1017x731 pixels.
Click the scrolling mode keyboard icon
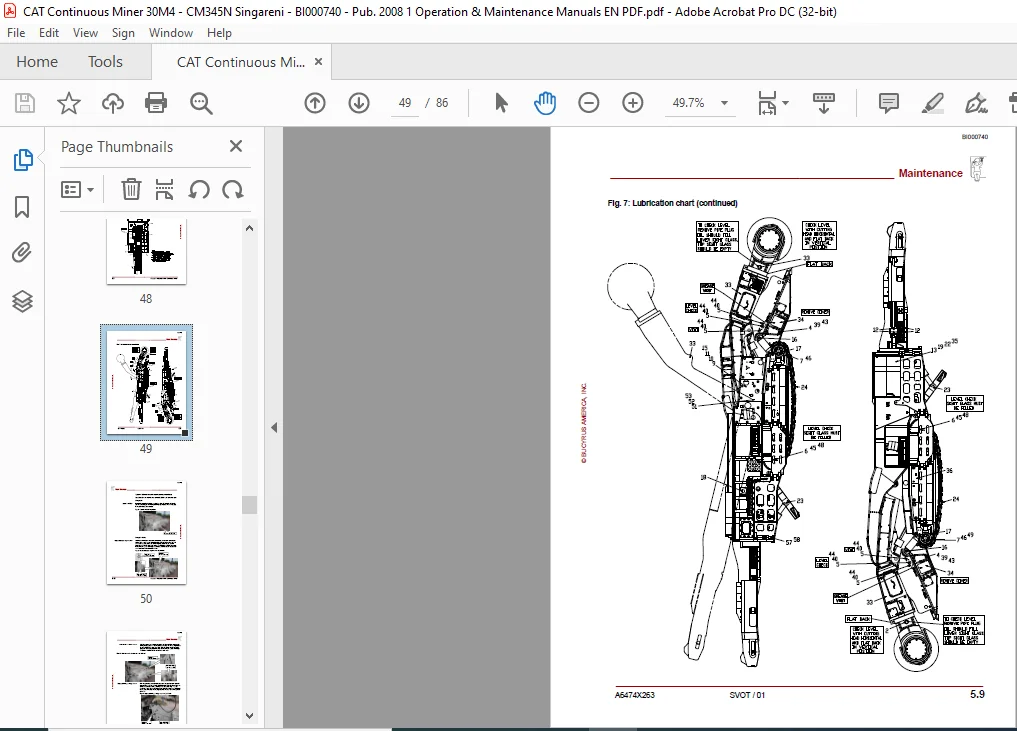[824, 103]
